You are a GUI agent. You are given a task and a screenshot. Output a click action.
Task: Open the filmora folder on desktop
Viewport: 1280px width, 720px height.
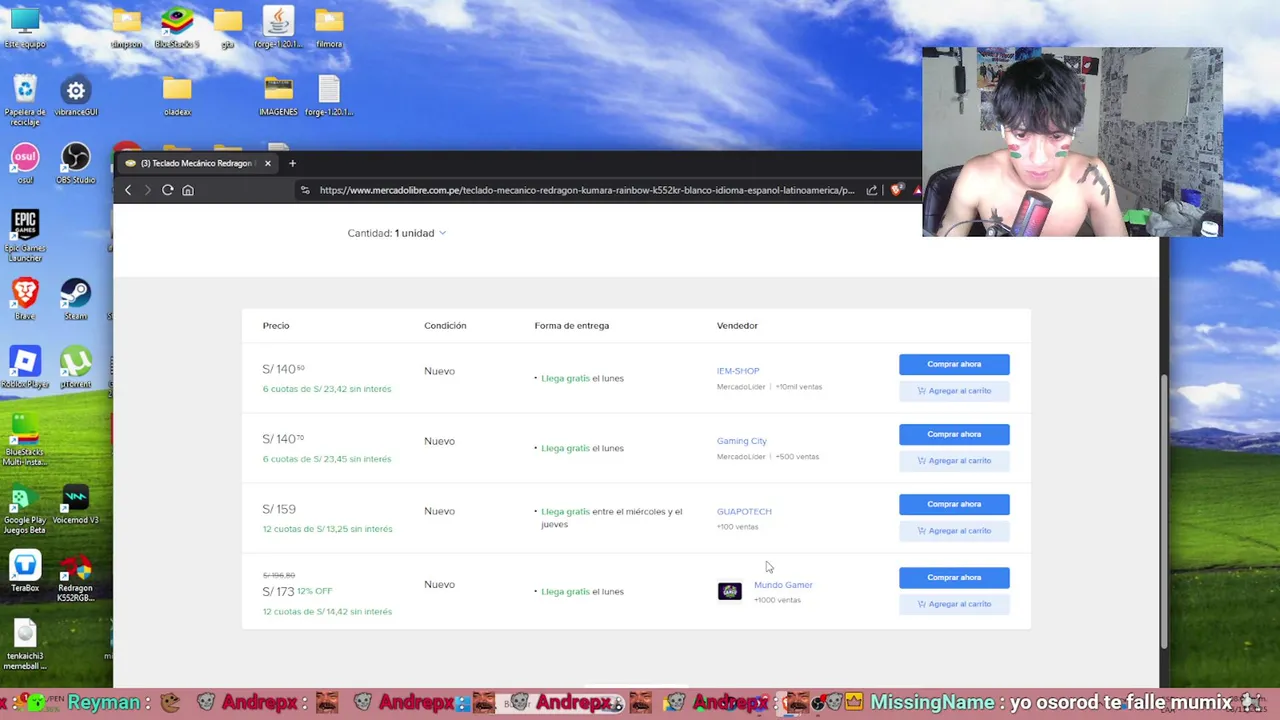tap(329, 26)
